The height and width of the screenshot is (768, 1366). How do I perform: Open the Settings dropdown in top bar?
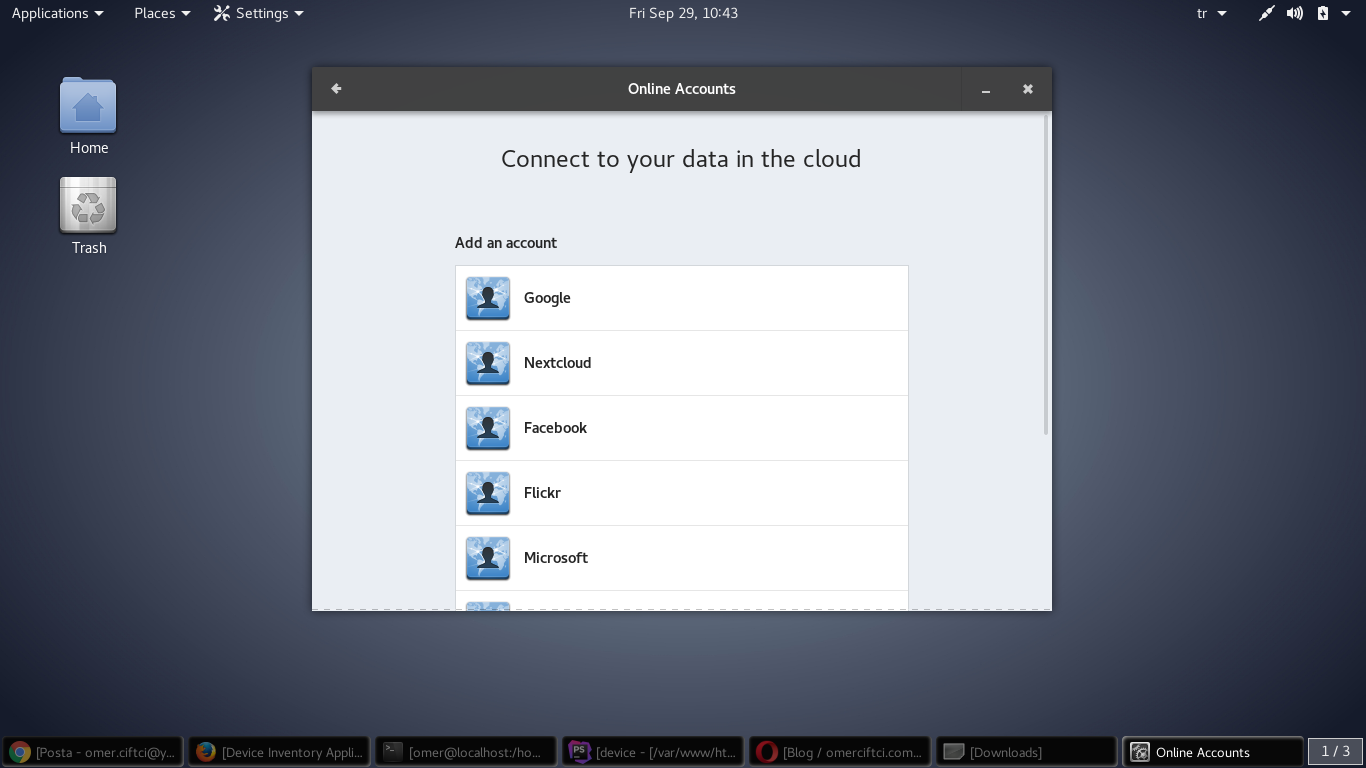[259, 13]
